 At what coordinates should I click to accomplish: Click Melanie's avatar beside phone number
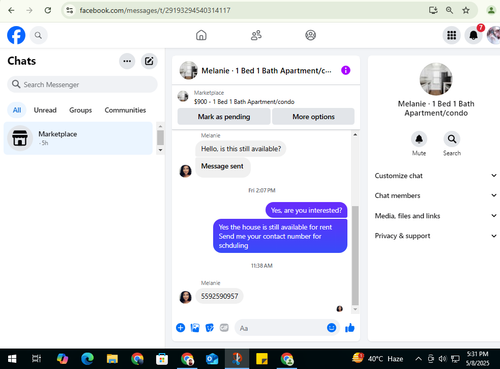[x=185, y=297]
